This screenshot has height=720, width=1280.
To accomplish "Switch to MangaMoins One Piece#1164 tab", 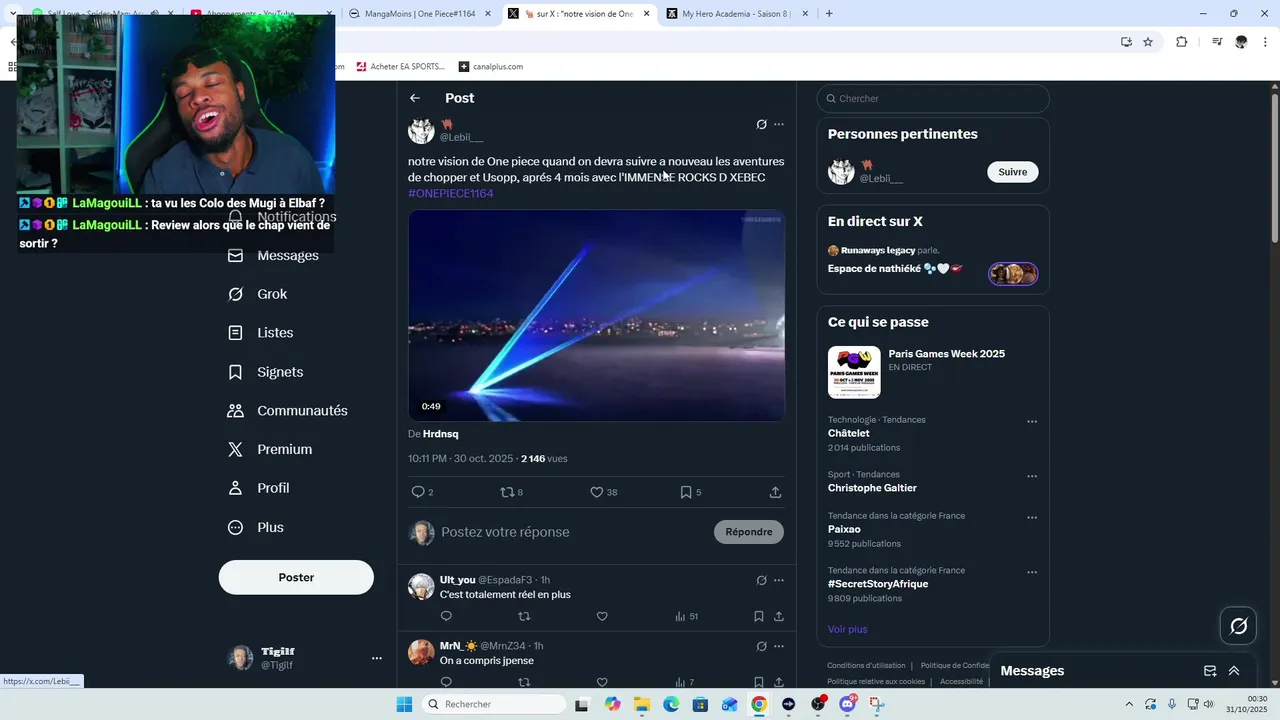I will [x=418, y=14].
